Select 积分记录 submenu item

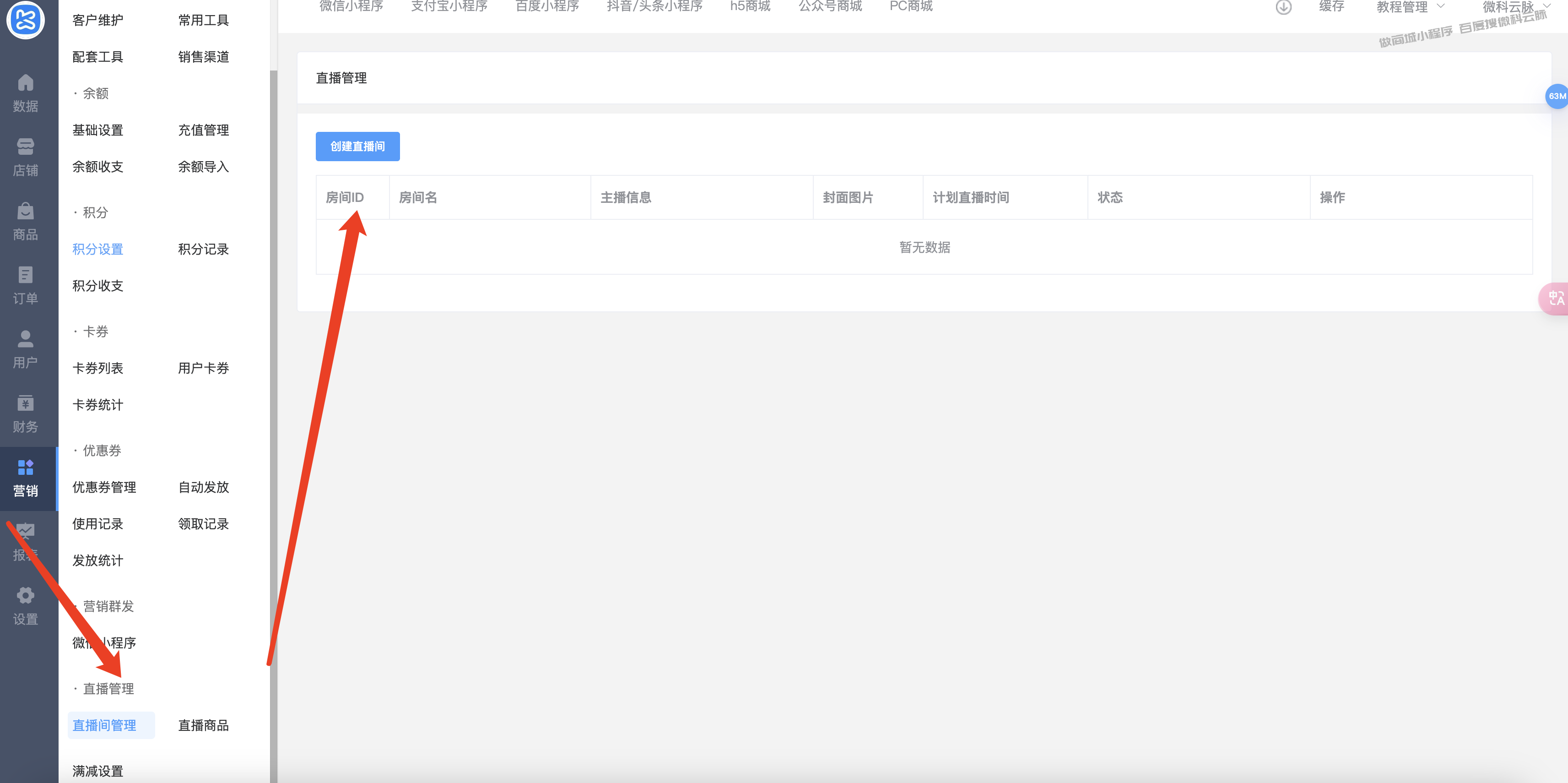(x=203, y=249)
